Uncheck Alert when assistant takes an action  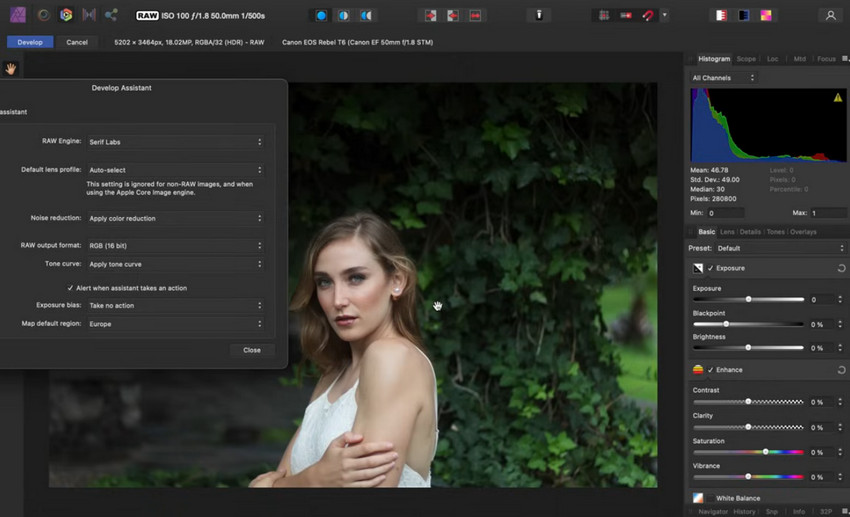(x=70, y=288)
